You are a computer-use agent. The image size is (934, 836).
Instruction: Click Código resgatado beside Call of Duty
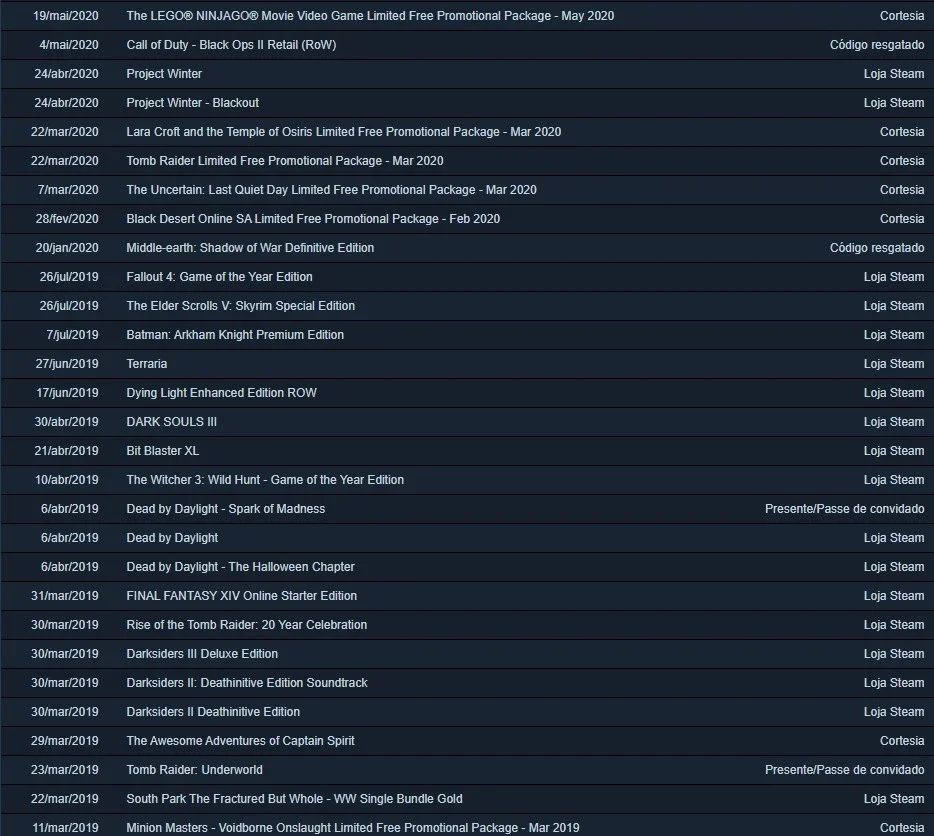pos(877,45)
